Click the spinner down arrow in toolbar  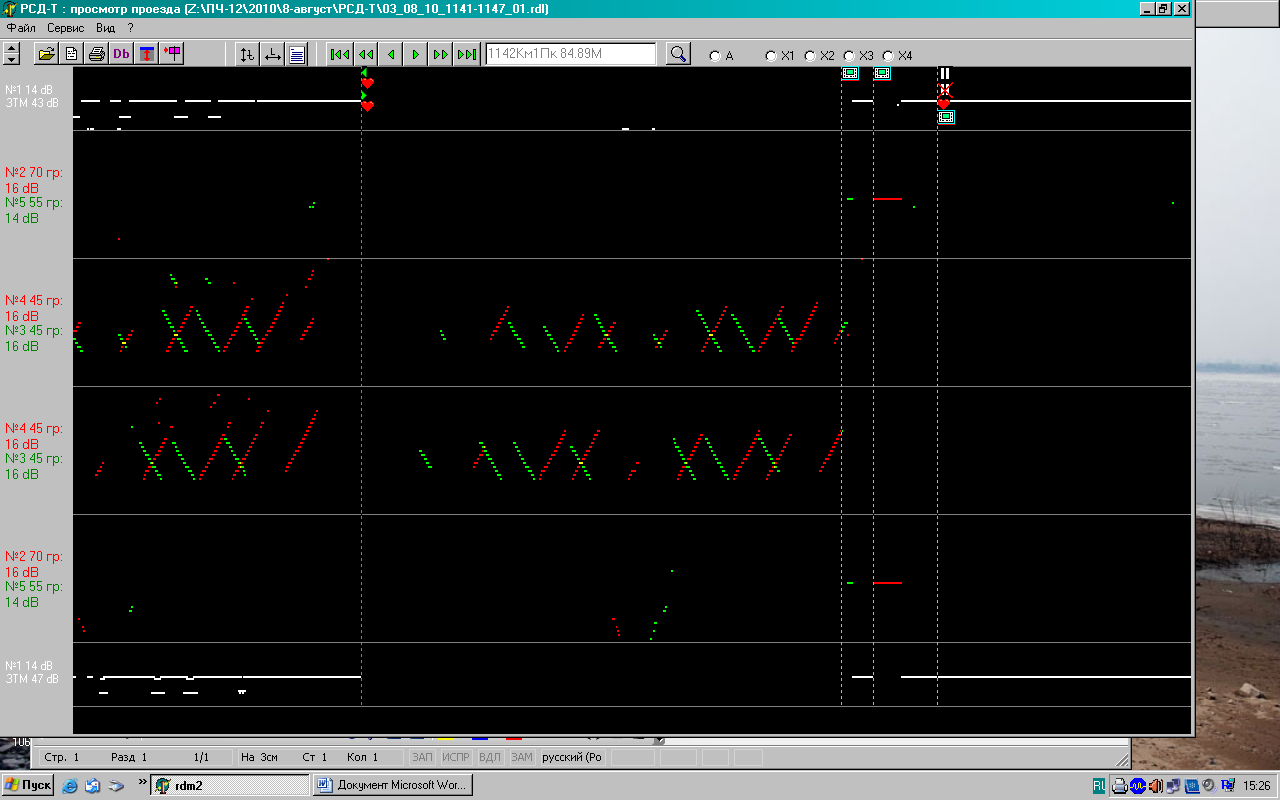(12, 59)
